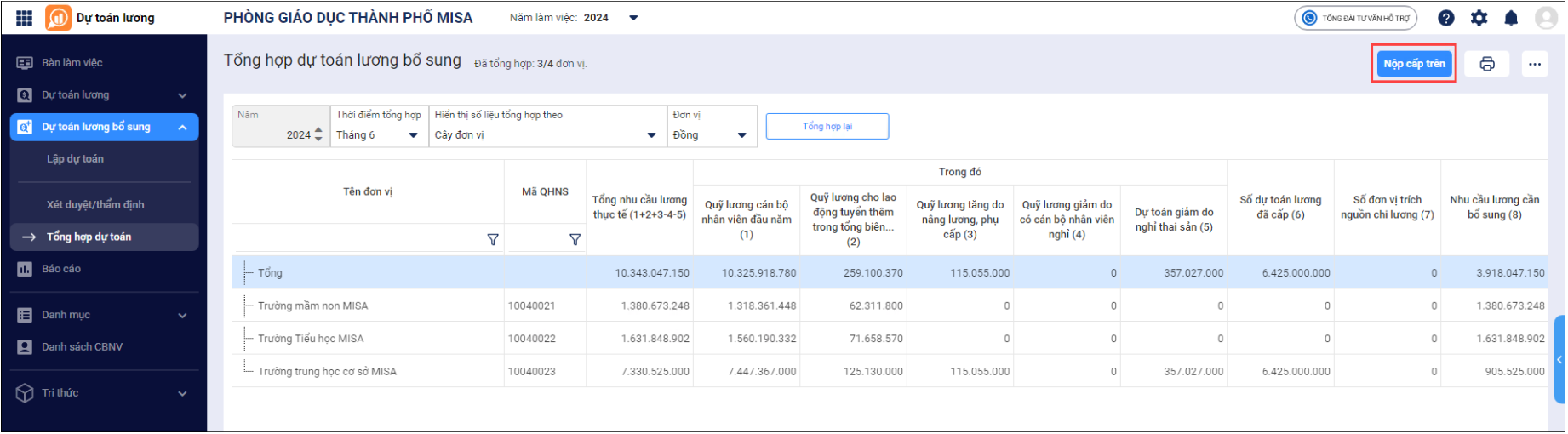This screenshot has width=1568, height=434.
Task: Click the Mã QHNS filter input
Action: tap(536, 240)
